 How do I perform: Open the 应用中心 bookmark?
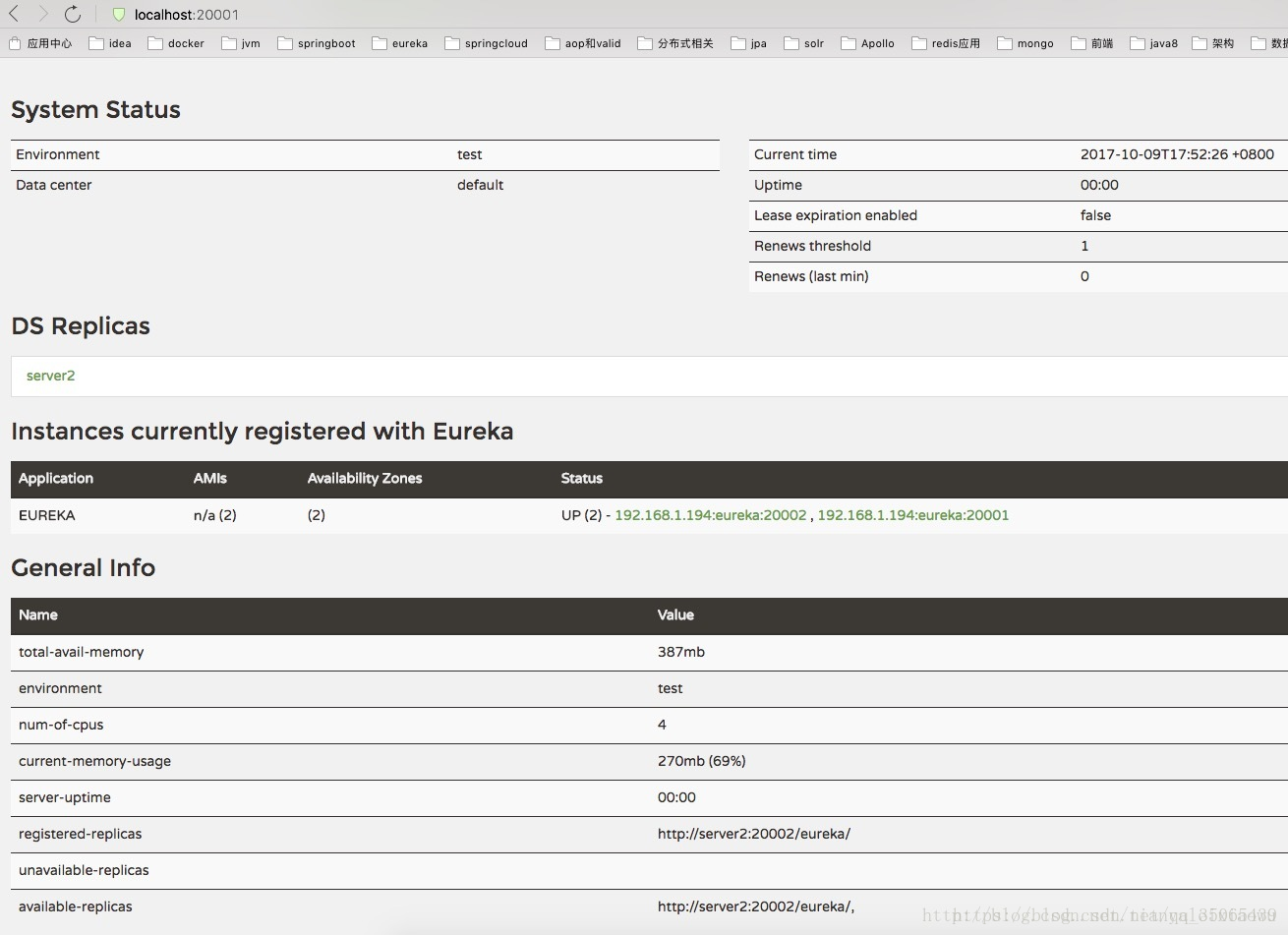40,43
